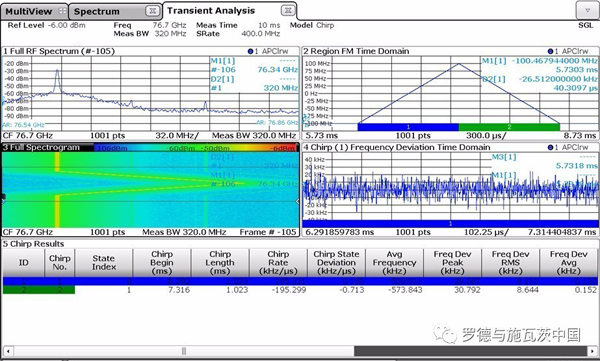Select the highlighted blue chirp result row
This screenshot has height=361, width=600.
tap(300, 281)
